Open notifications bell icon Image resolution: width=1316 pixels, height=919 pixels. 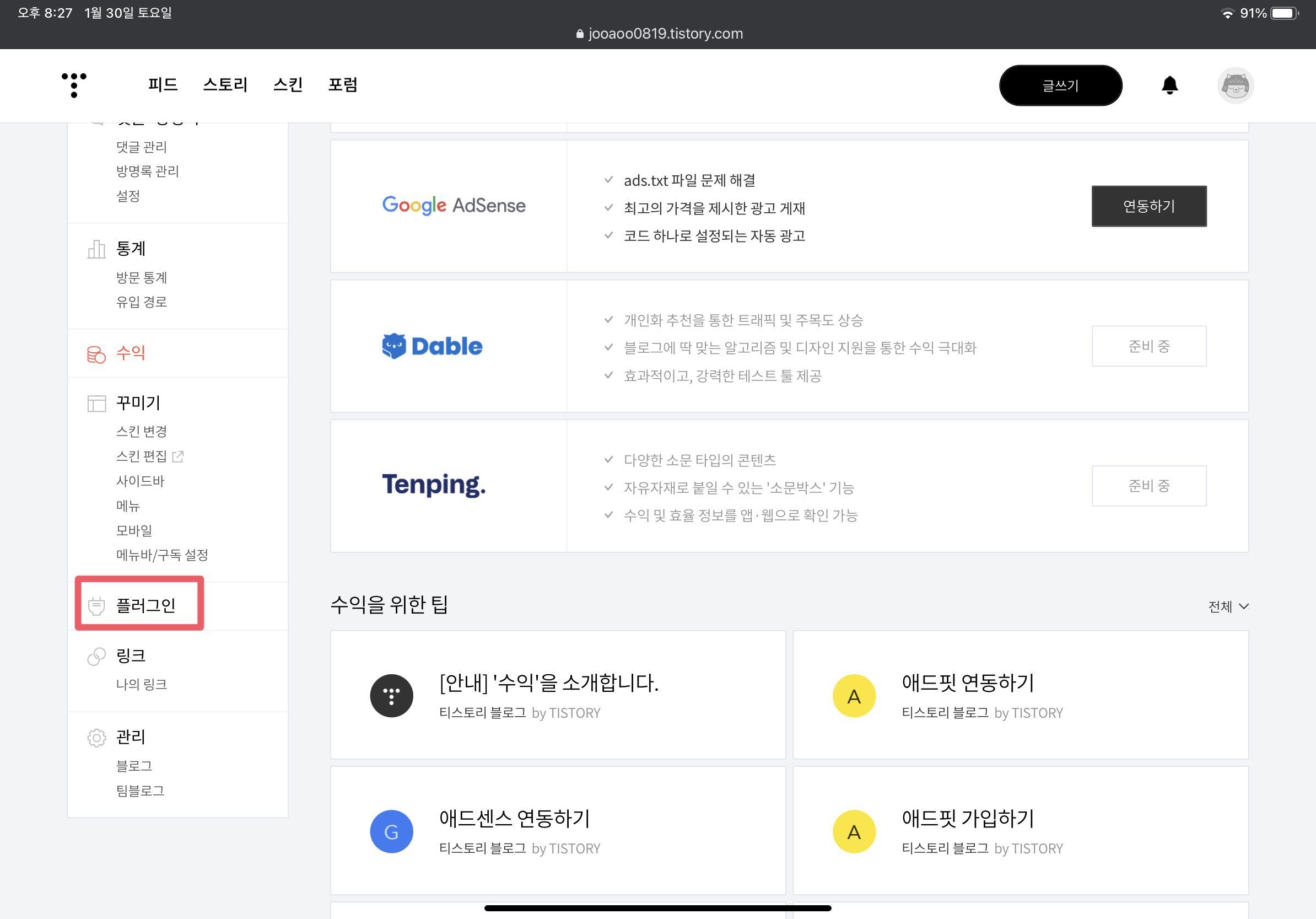(x=1169, y=85)
